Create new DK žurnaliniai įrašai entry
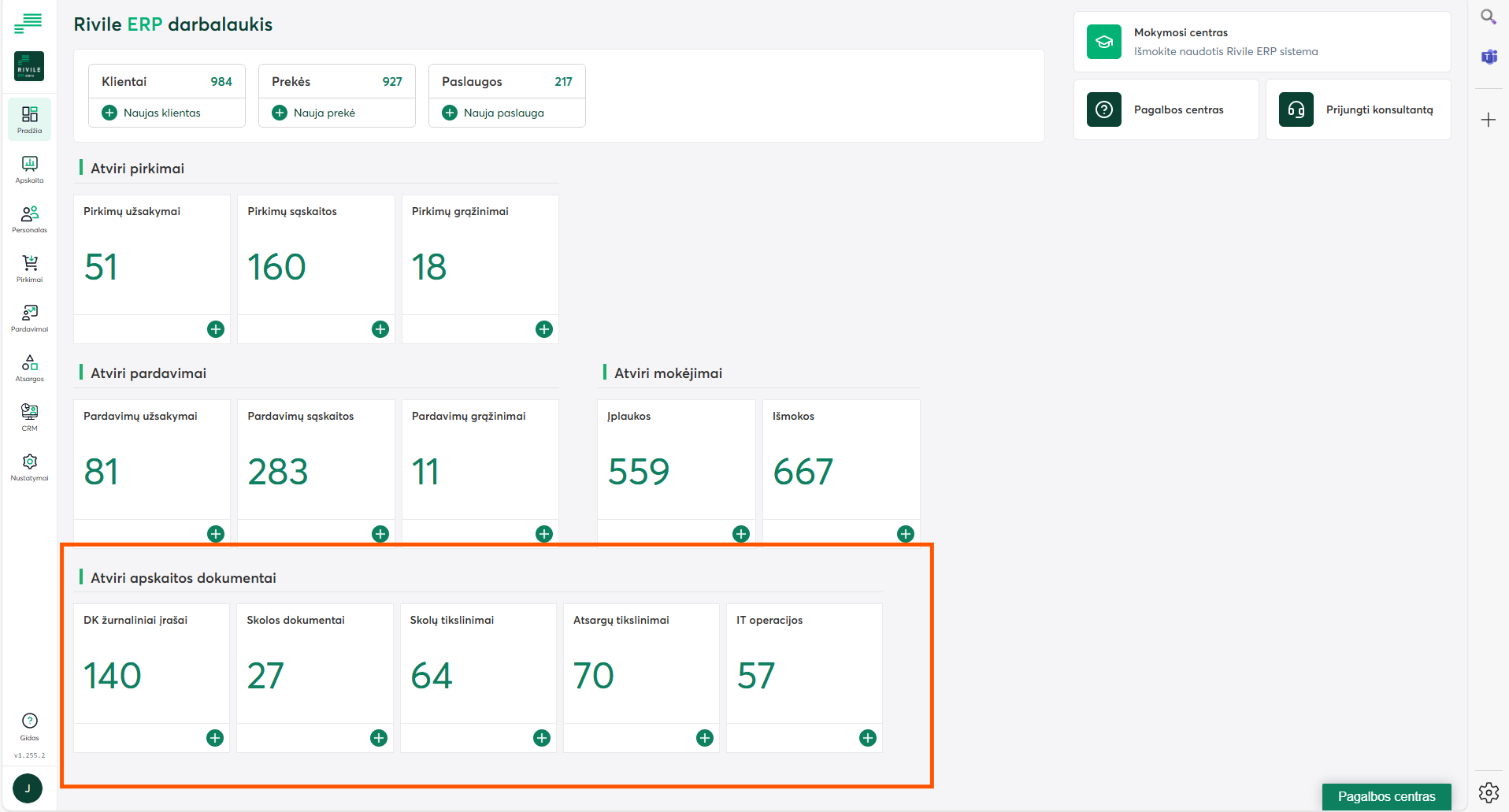The image size is (1509, 812). [215, 738]
